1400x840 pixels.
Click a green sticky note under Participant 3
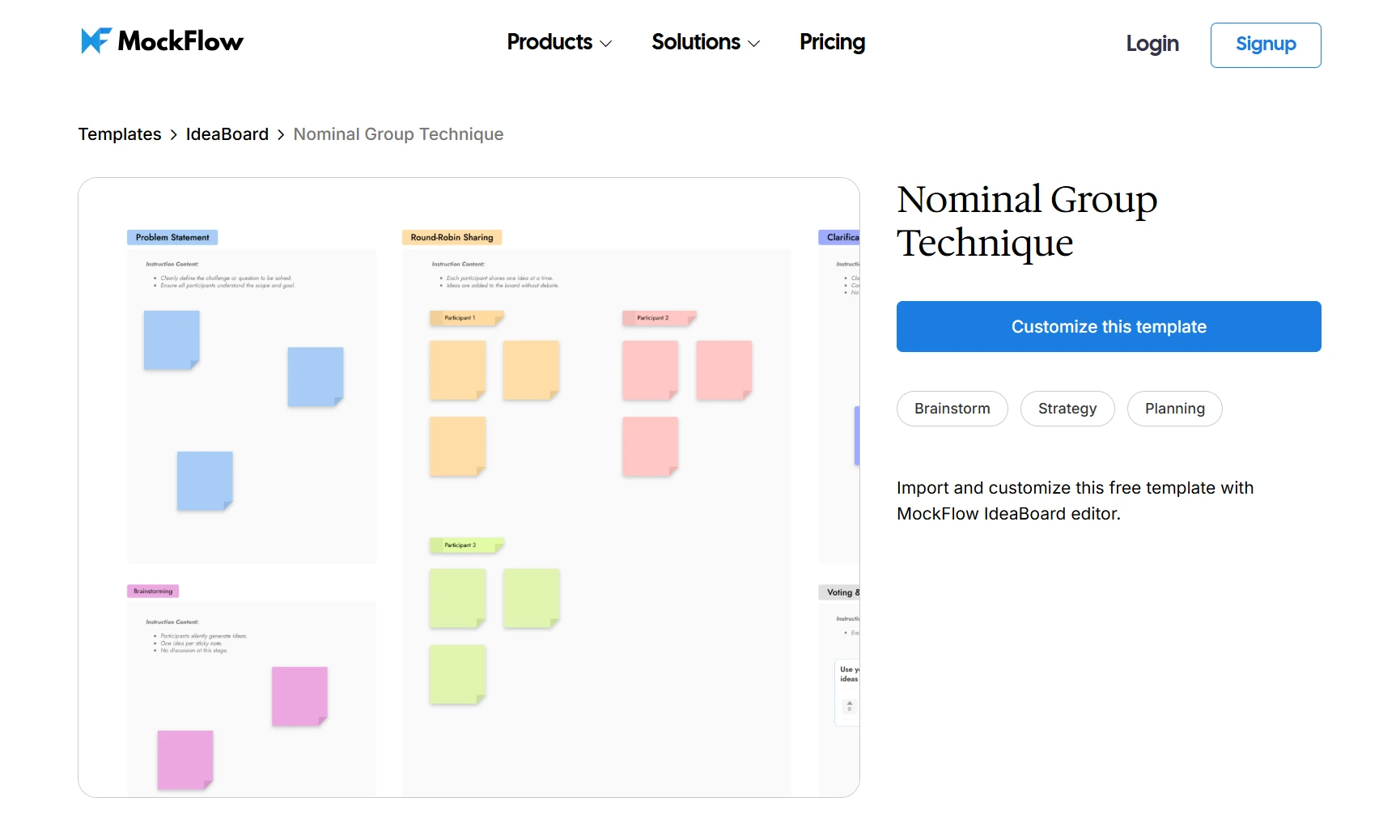(457, 599)
